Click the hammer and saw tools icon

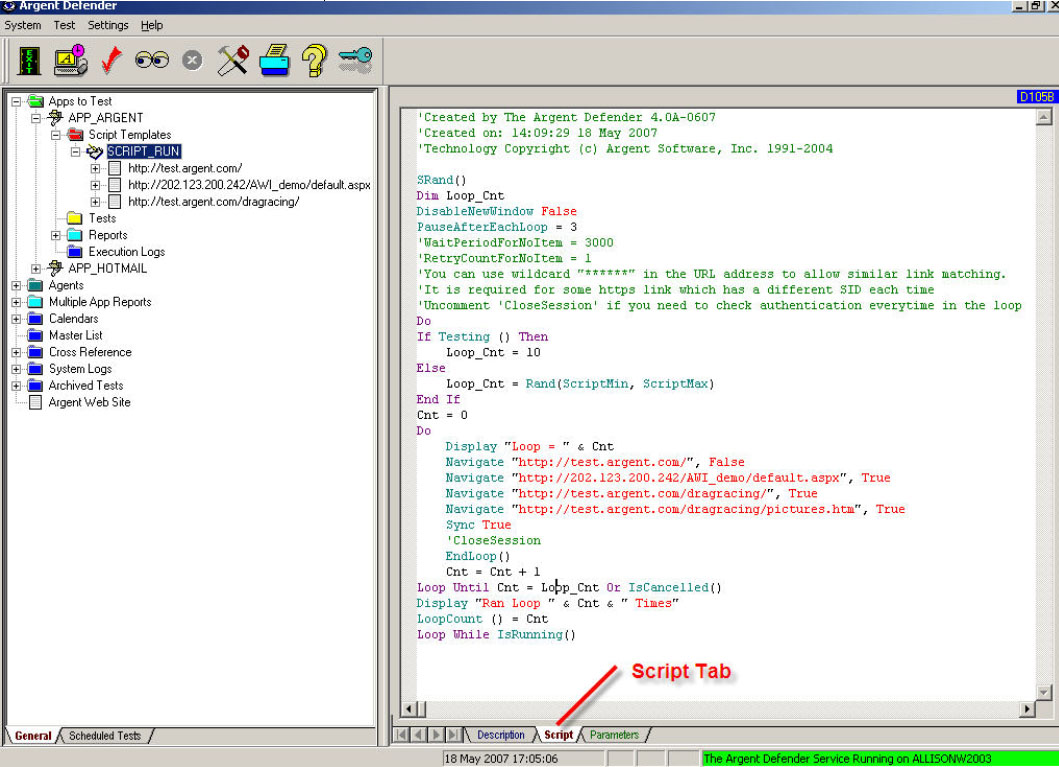tap(233, 61)
